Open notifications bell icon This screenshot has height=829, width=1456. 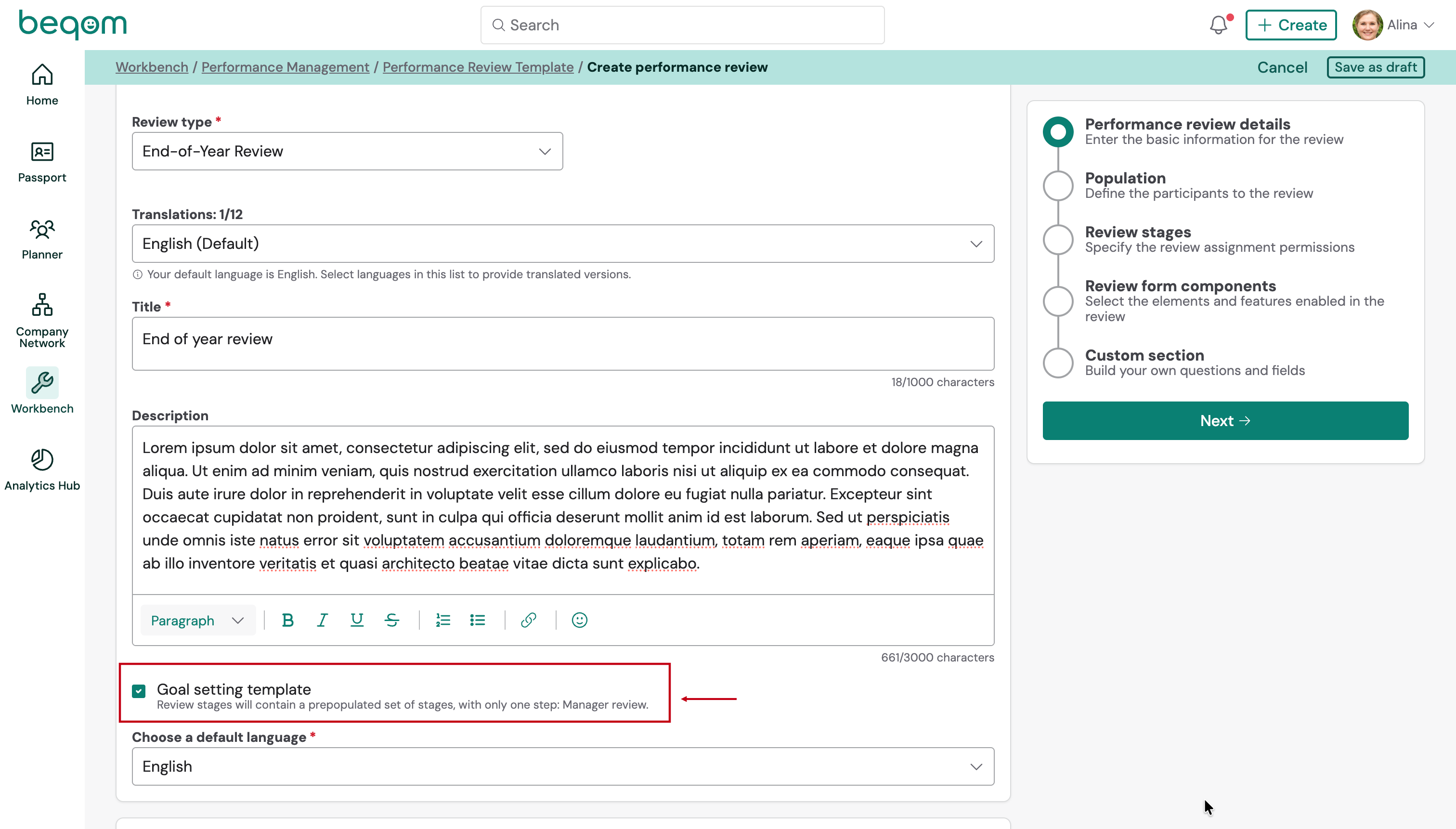click(x=1219, y=25)
